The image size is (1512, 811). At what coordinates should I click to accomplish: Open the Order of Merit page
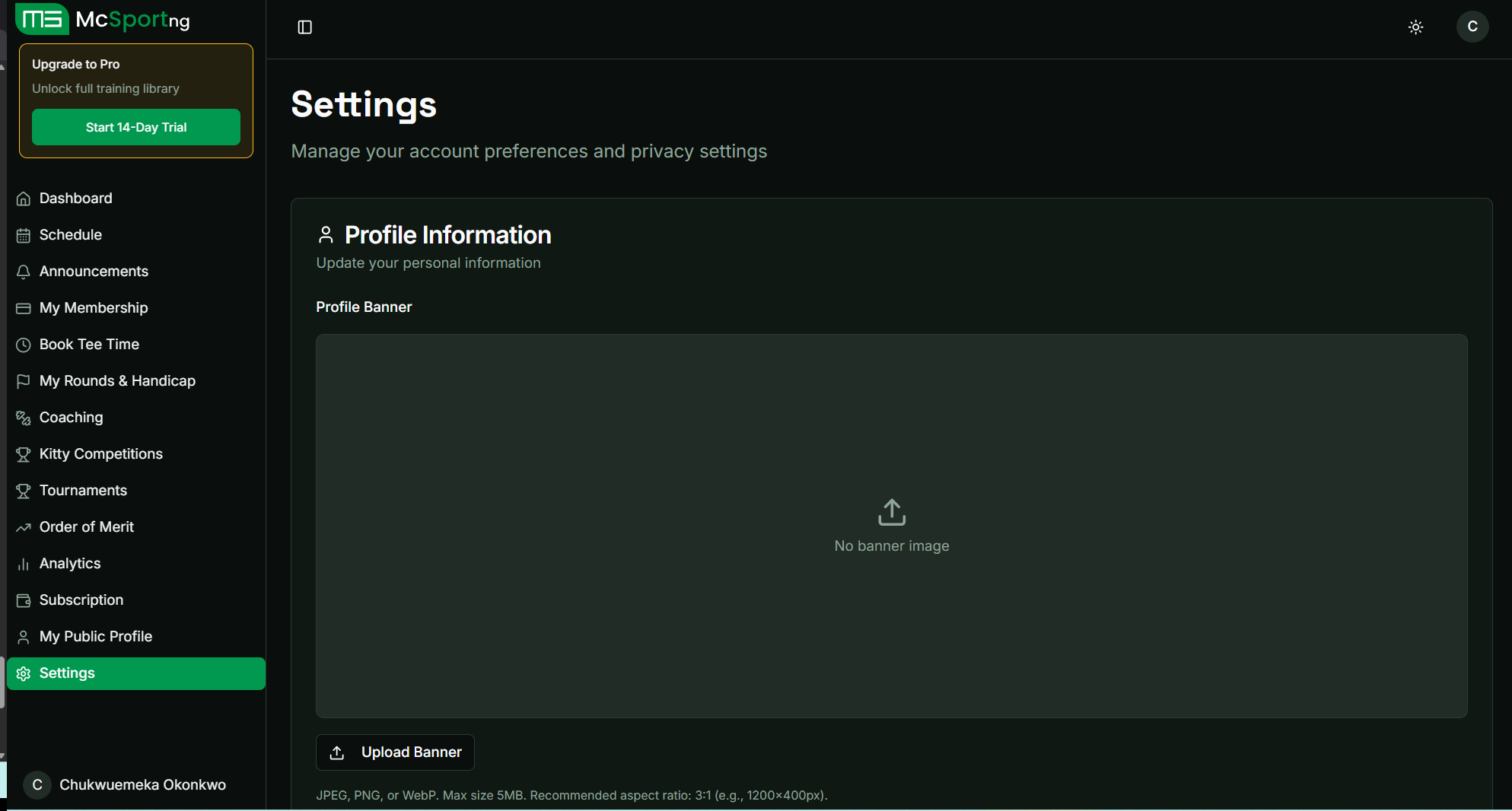coord(87,526)
